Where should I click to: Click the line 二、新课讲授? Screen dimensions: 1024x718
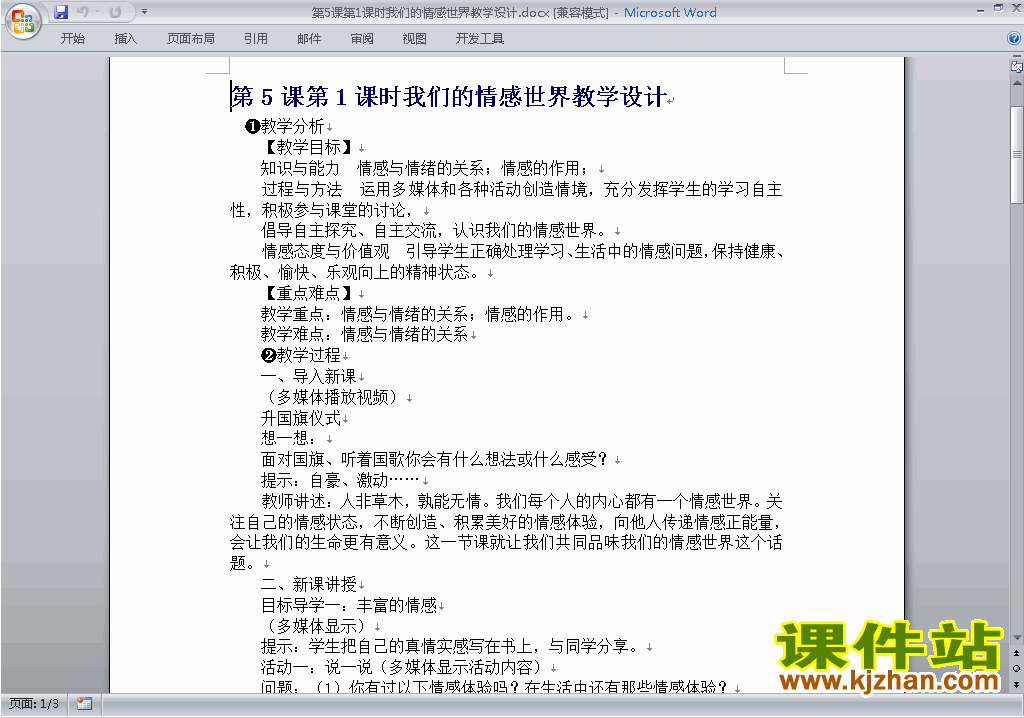point(308,584)
